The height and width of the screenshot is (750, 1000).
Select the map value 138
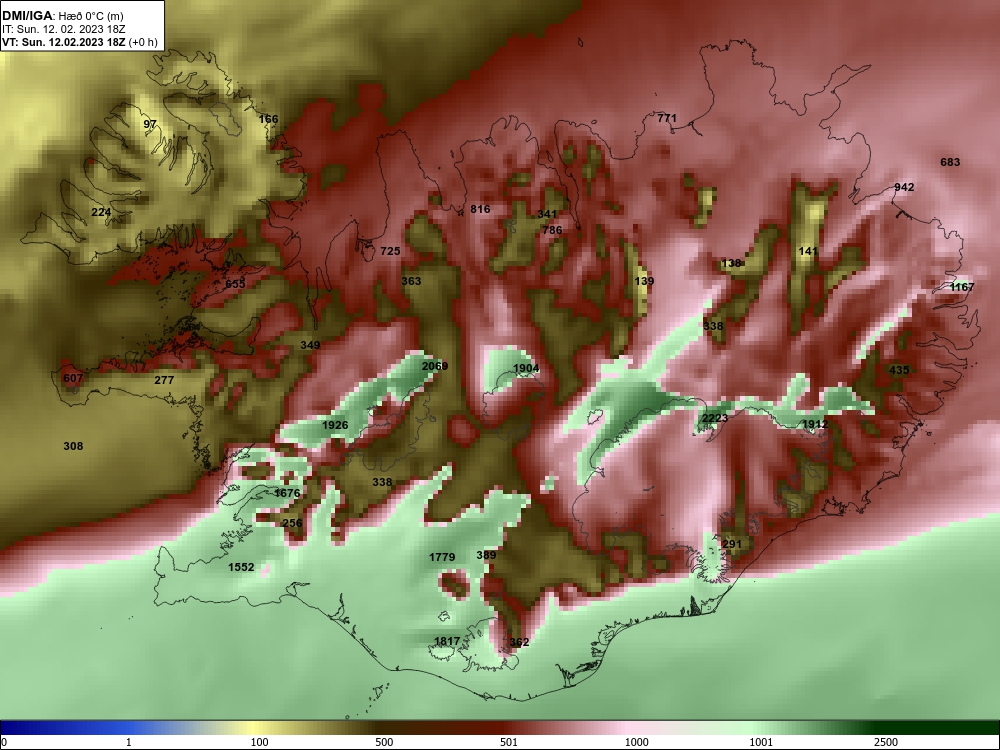point(732,263)
